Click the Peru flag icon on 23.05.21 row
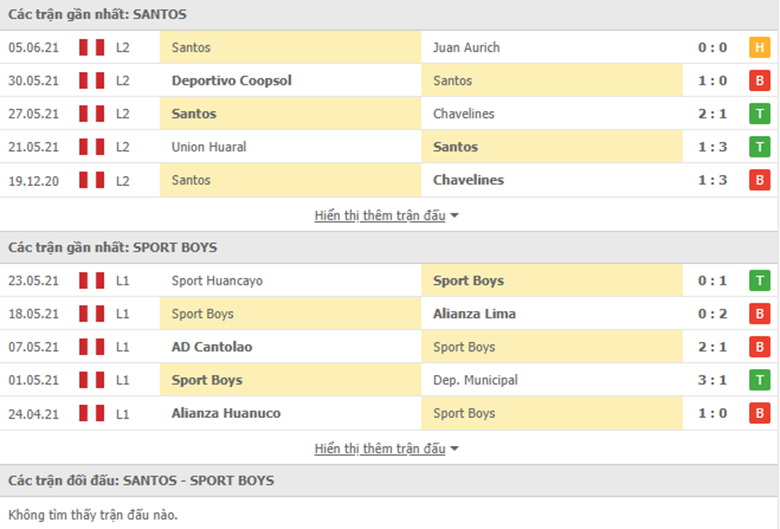The image size is (780, 529). point(92,281)
